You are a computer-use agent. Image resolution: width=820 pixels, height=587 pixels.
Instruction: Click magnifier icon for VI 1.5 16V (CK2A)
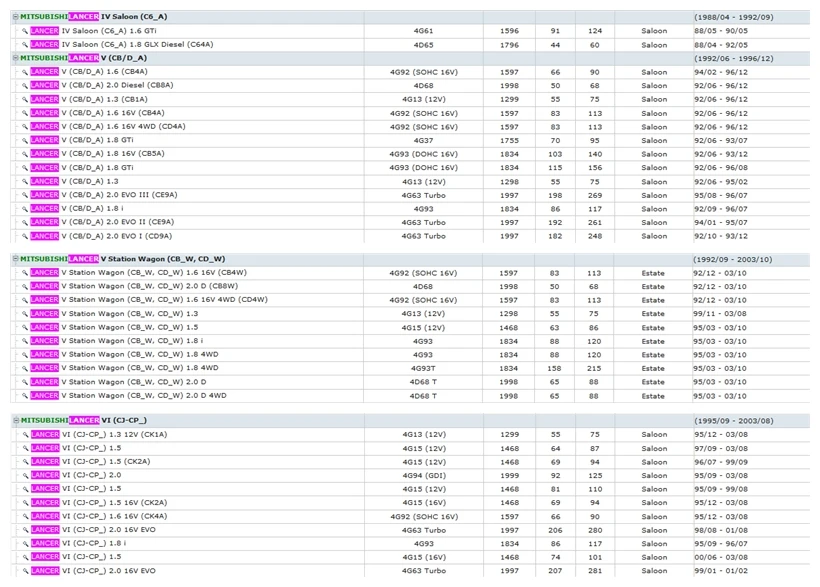point(25,503)
